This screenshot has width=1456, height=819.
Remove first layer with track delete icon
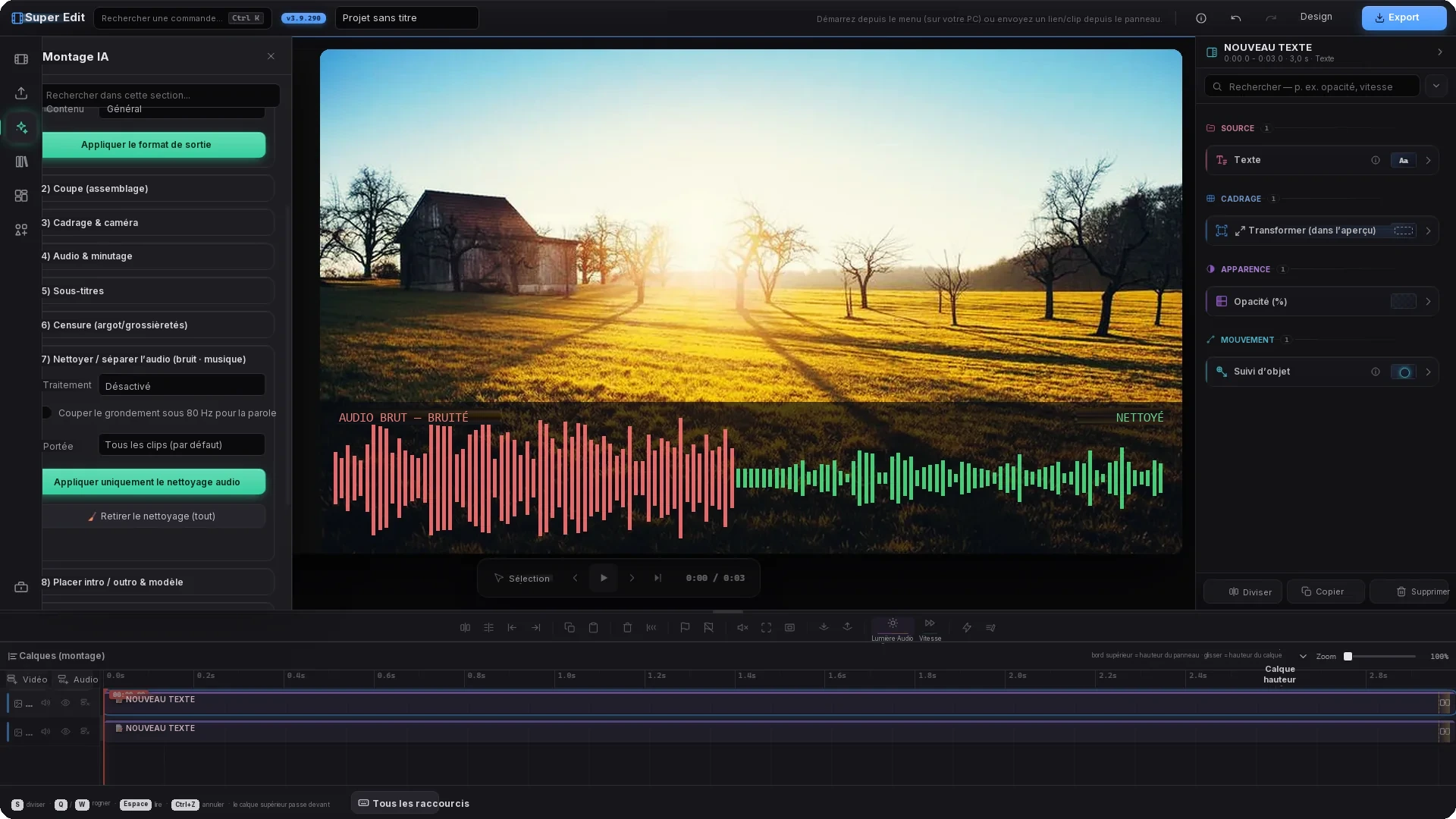coord(85,703)
